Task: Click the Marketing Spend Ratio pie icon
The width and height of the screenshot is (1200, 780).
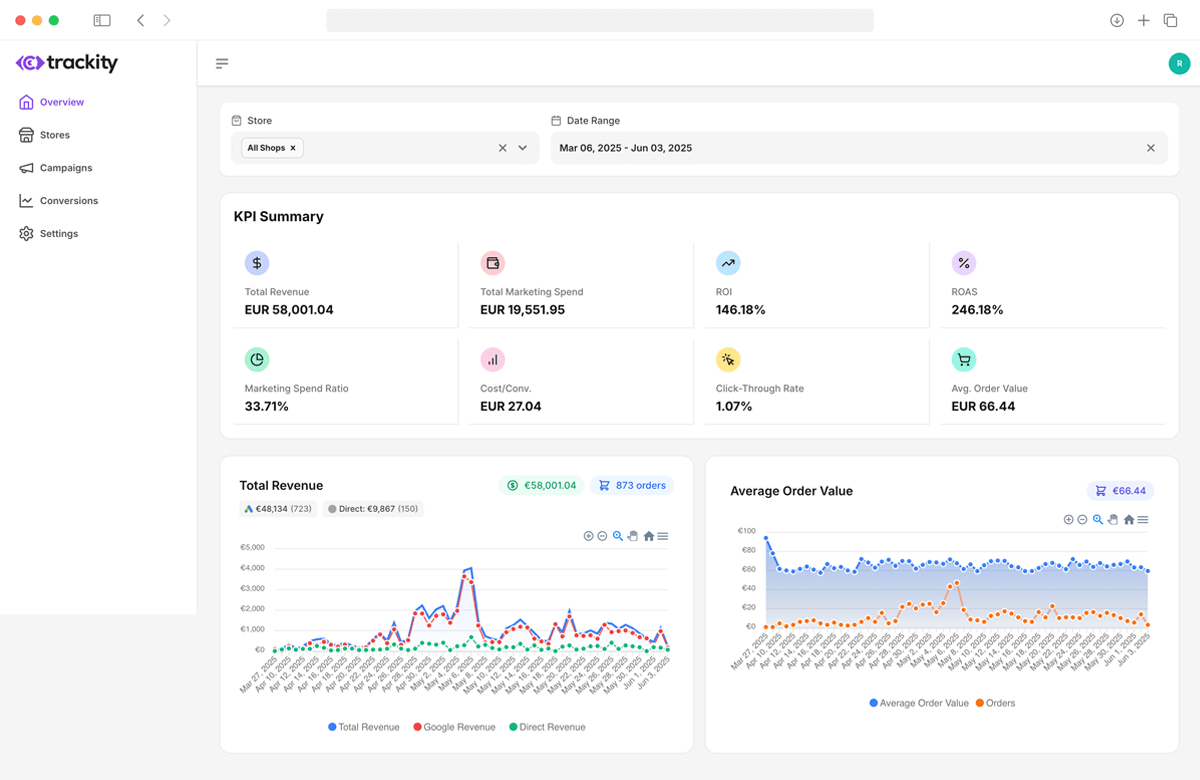Action: 257,359
